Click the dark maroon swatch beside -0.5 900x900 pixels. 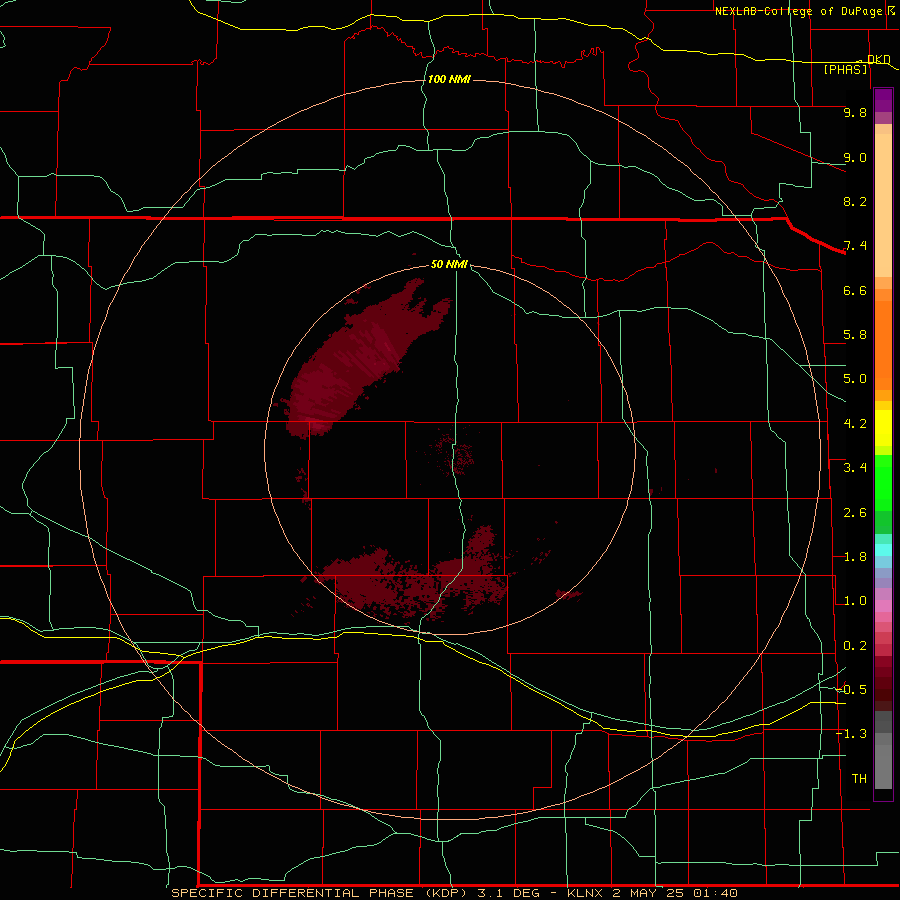(883, 695)
